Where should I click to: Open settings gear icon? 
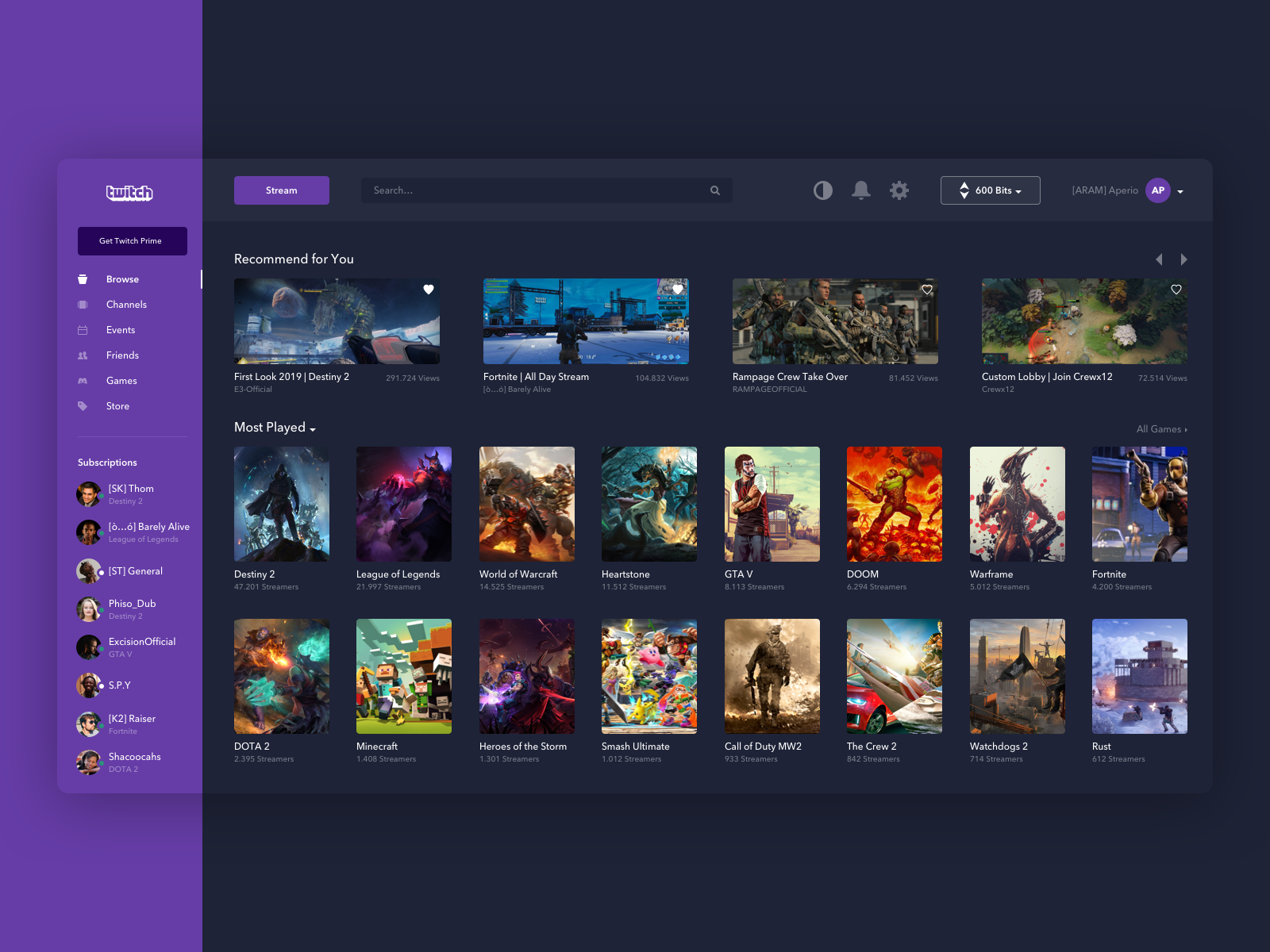pyautogui.click(x=899, y=190)
